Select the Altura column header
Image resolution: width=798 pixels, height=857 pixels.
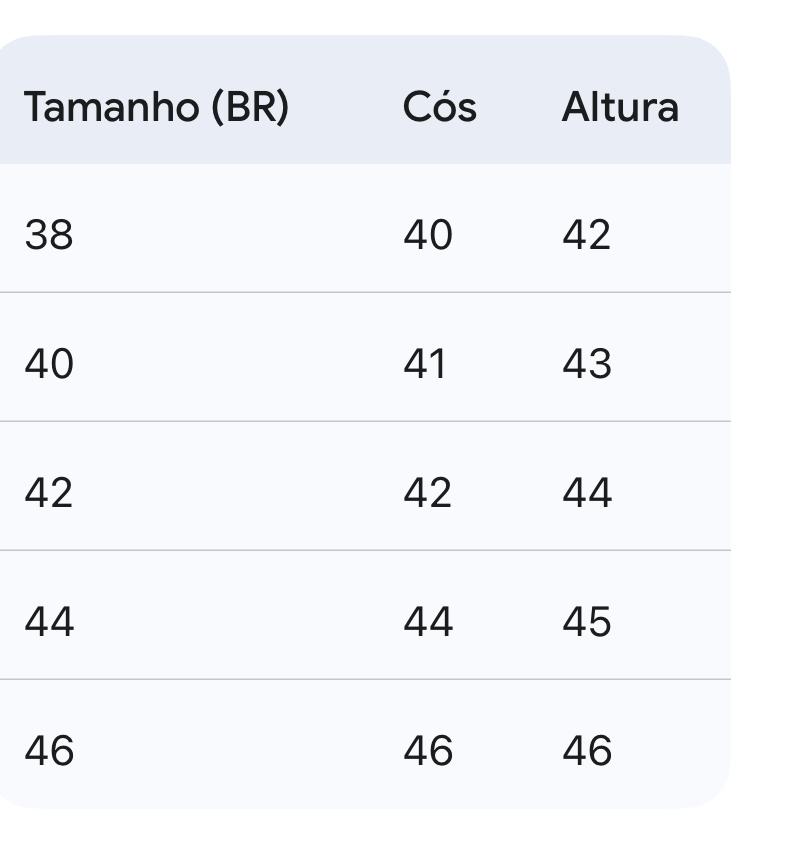[619, 107]
